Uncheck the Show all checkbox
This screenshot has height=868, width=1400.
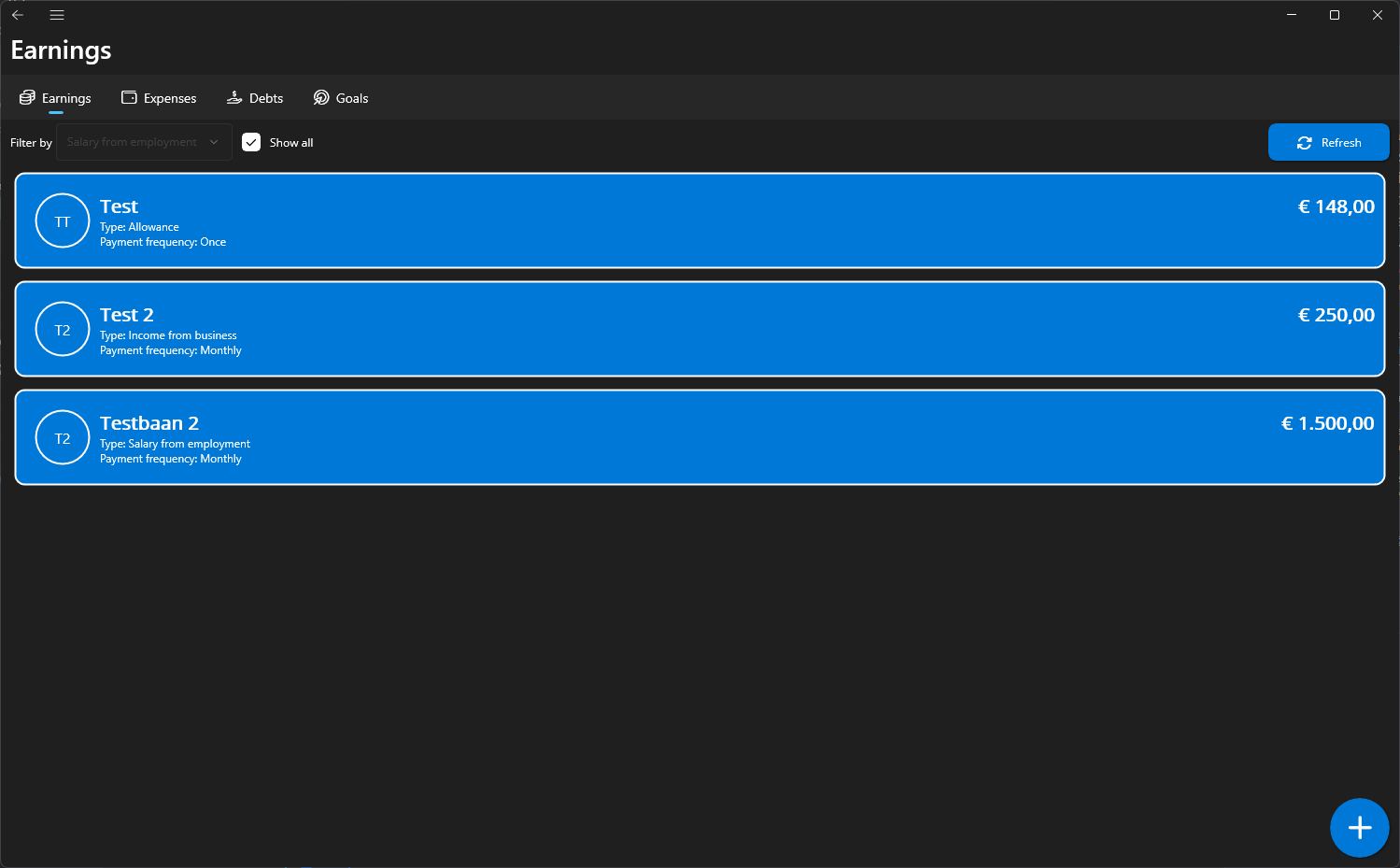pos(251,142)
